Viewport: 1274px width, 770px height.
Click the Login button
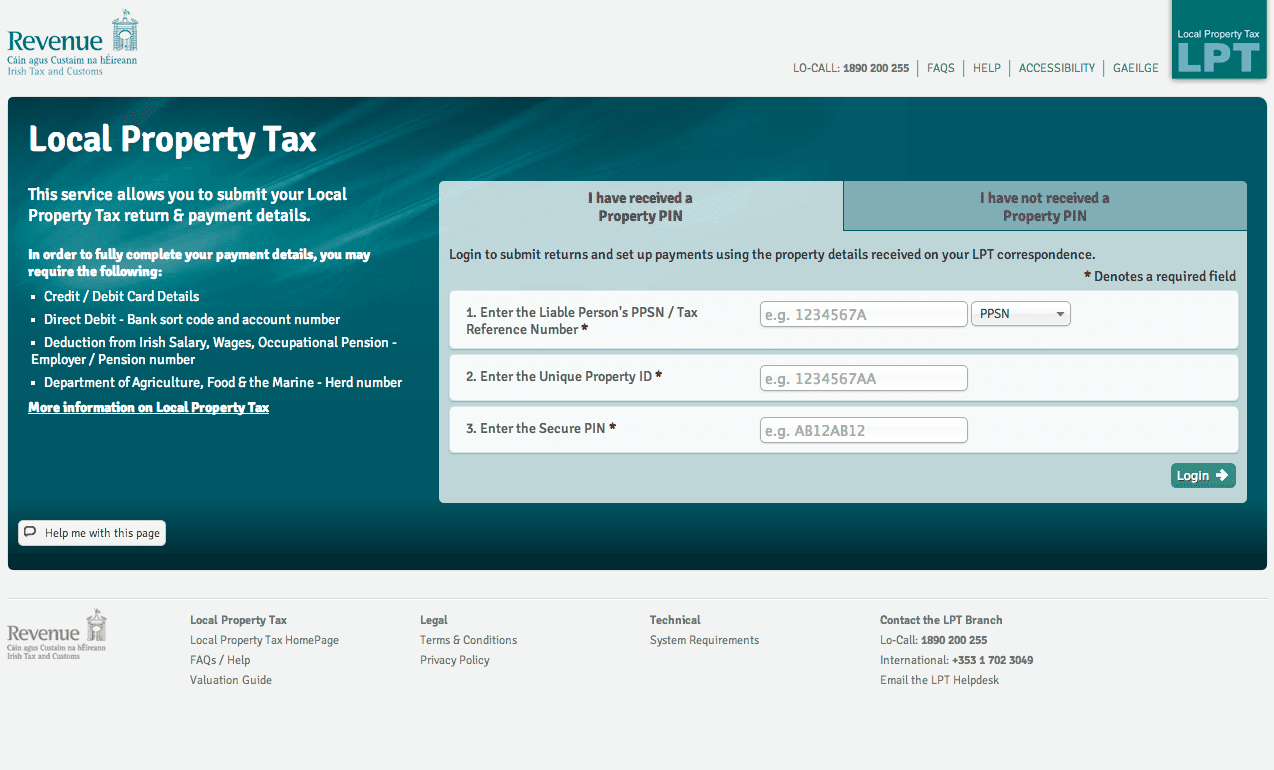pos(1200,475)
